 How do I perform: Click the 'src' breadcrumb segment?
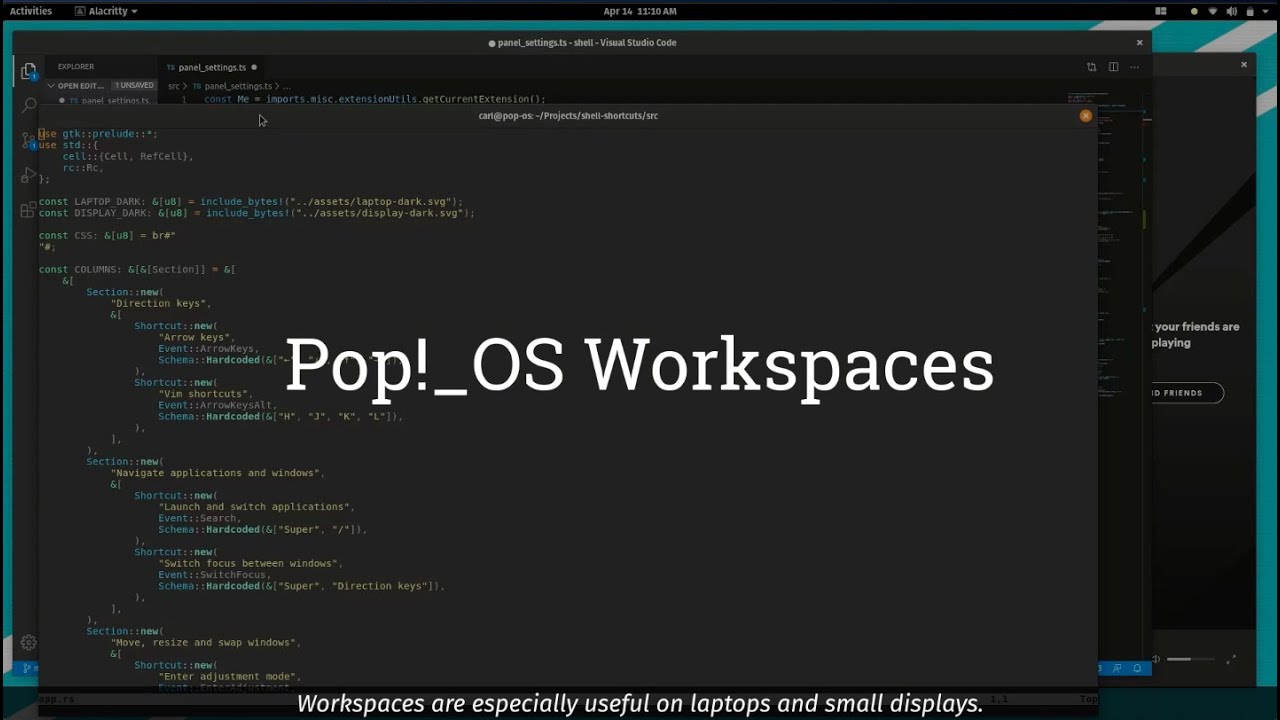click(174, 86)
